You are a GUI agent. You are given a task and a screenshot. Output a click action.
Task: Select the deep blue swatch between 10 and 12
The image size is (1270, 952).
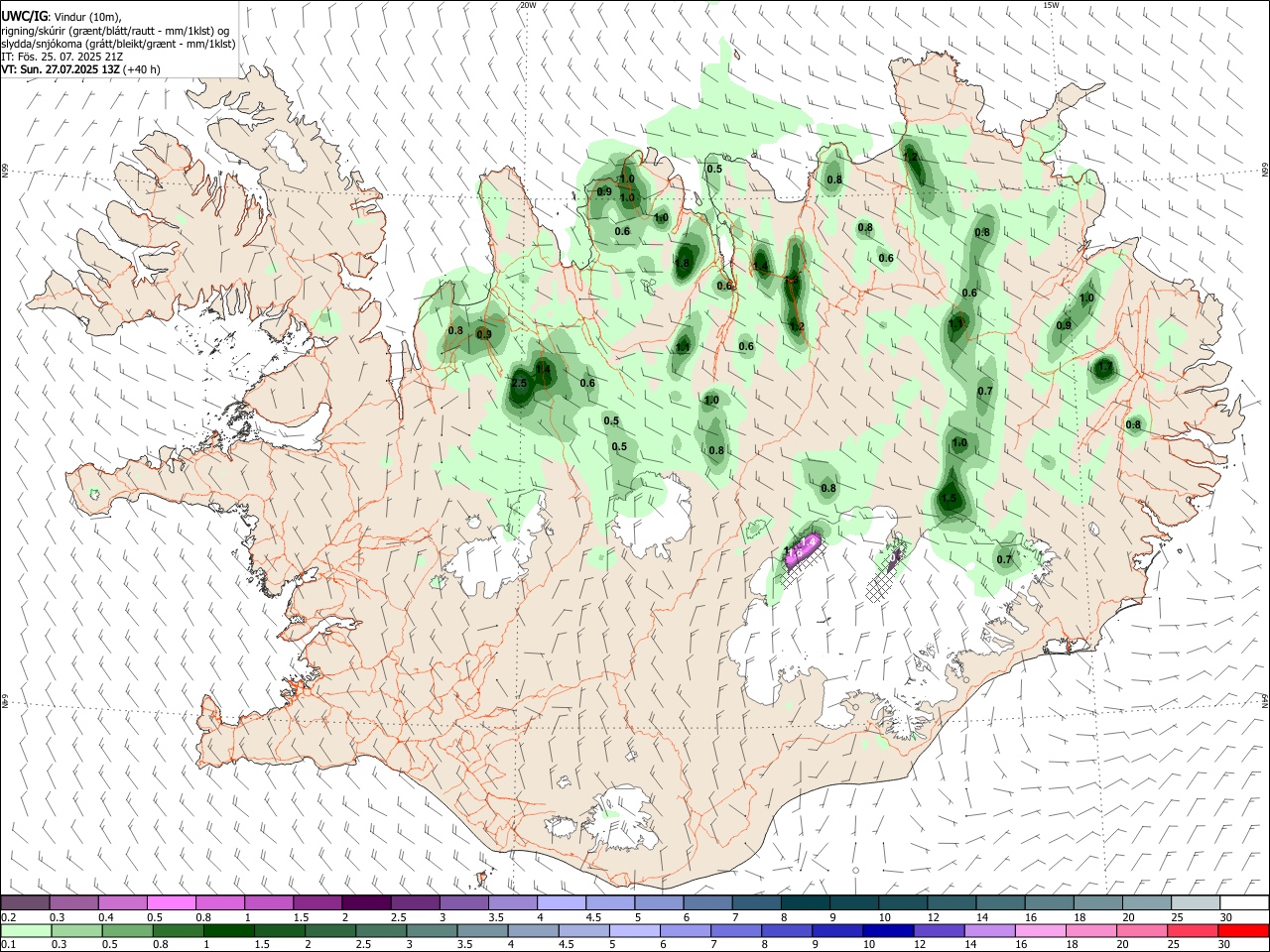888,930
